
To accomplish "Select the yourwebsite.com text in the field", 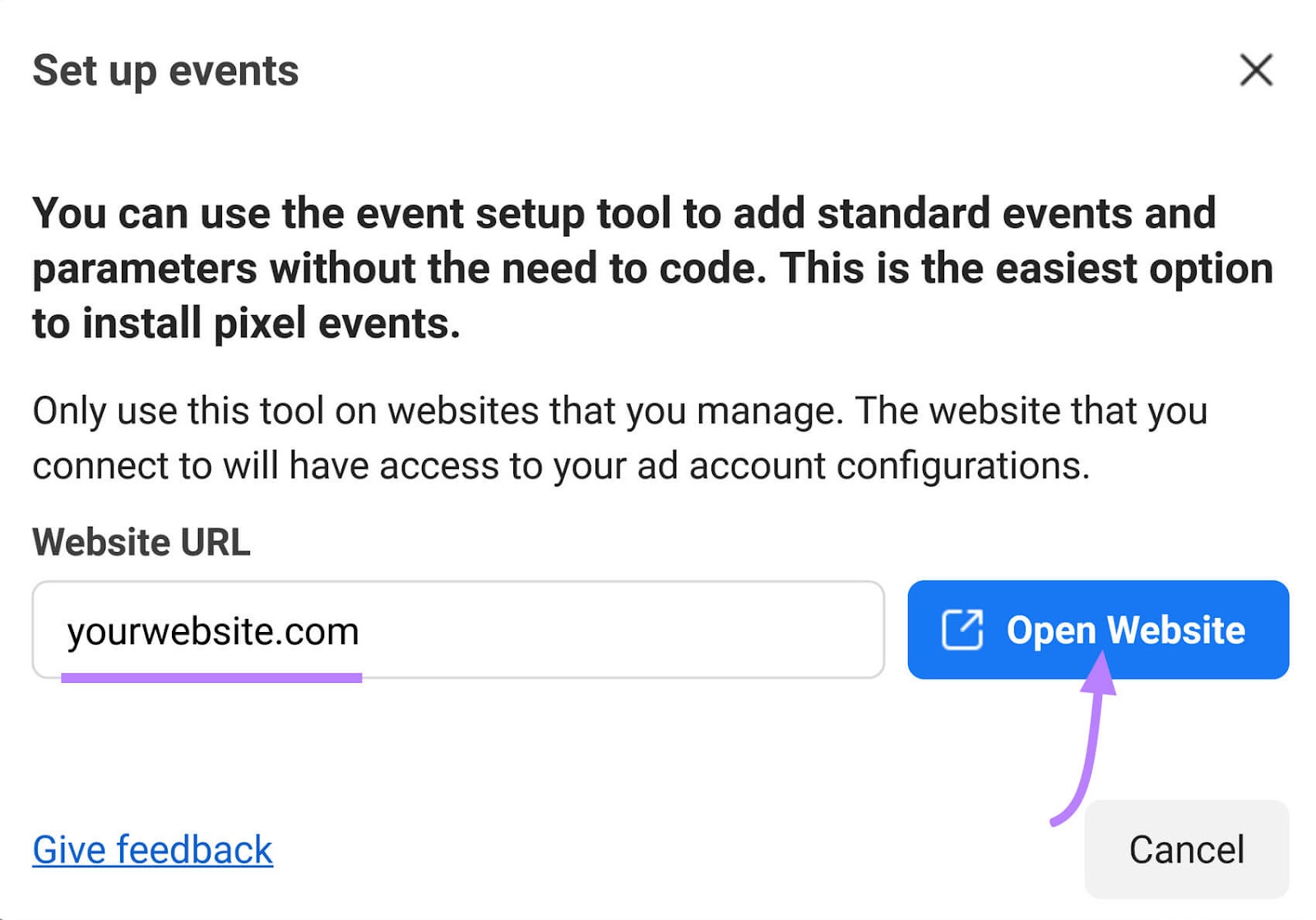I will coord(214,630).
